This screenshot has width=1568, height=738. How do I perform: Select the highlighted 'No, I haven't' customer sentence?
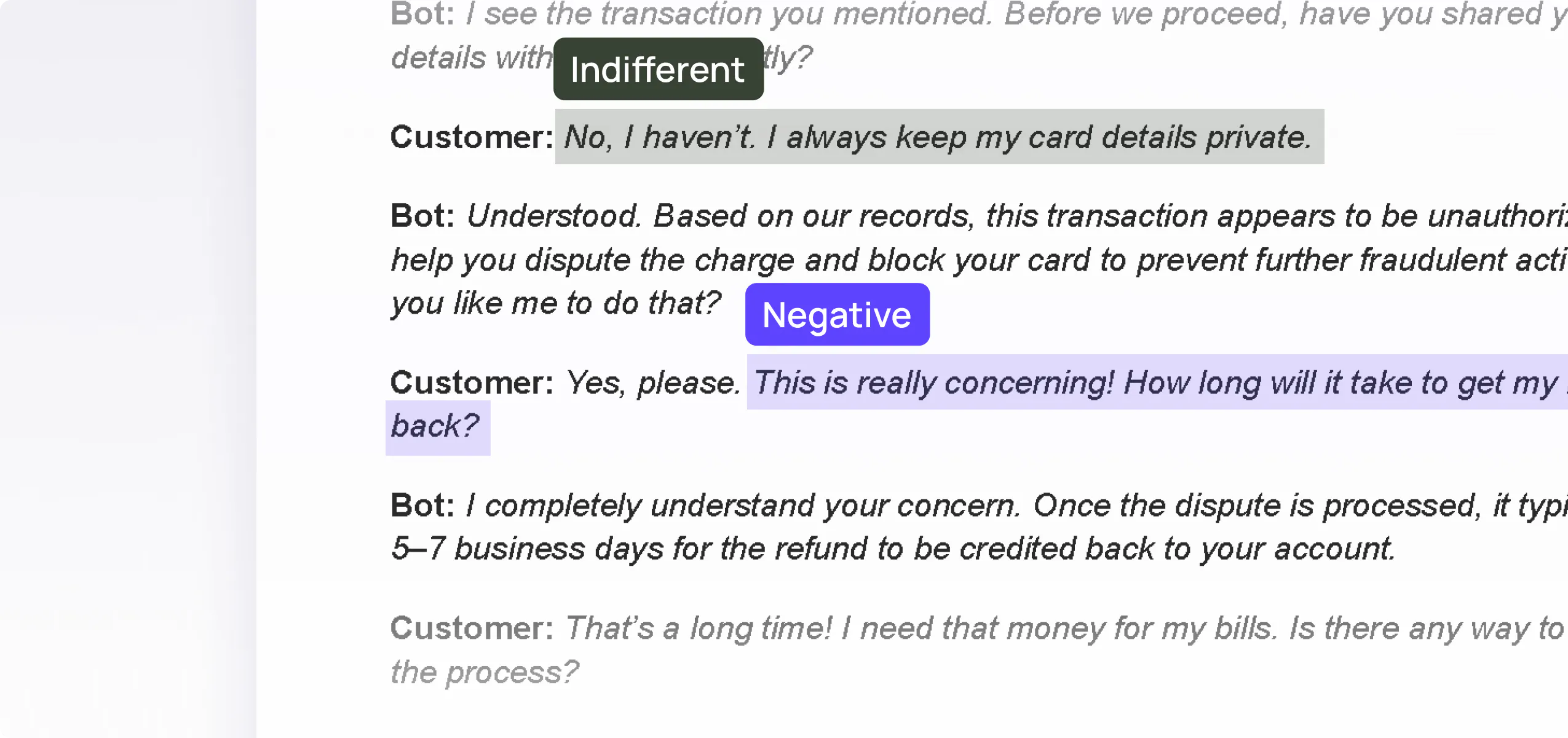[x=938, y=137]
